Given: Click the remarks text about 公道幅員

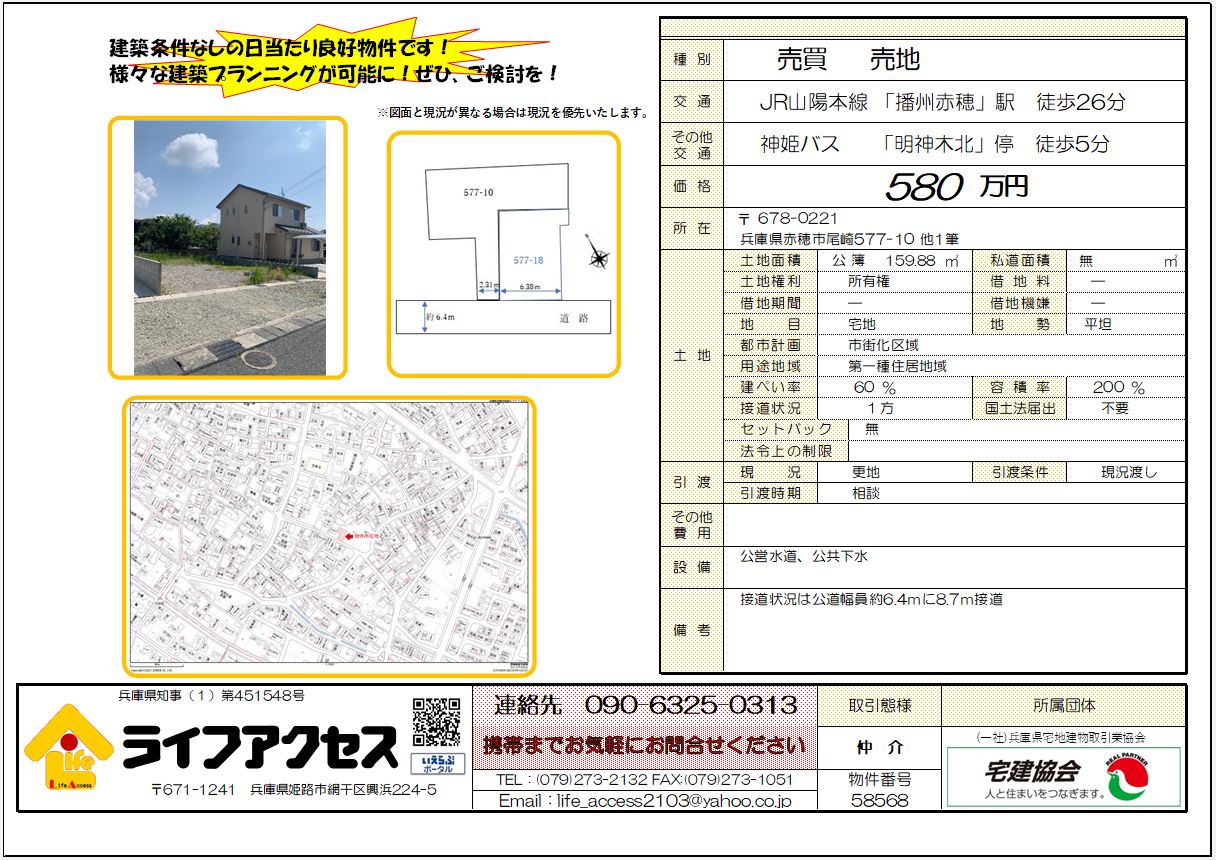Looking at the screenshot, I should coord(870,599).
